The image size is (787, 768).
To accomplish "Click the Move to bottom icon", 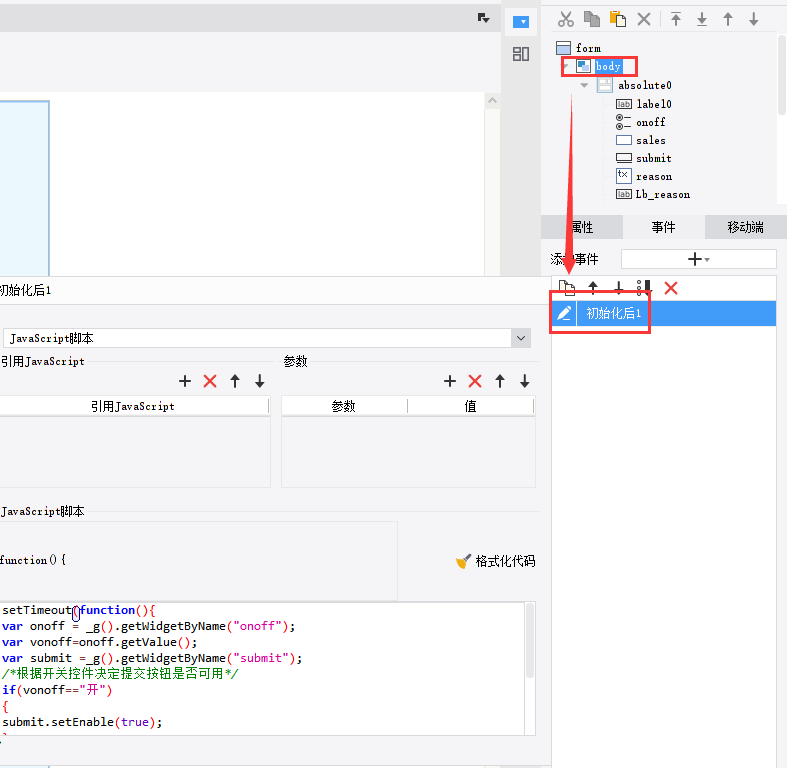I will 702,20.
